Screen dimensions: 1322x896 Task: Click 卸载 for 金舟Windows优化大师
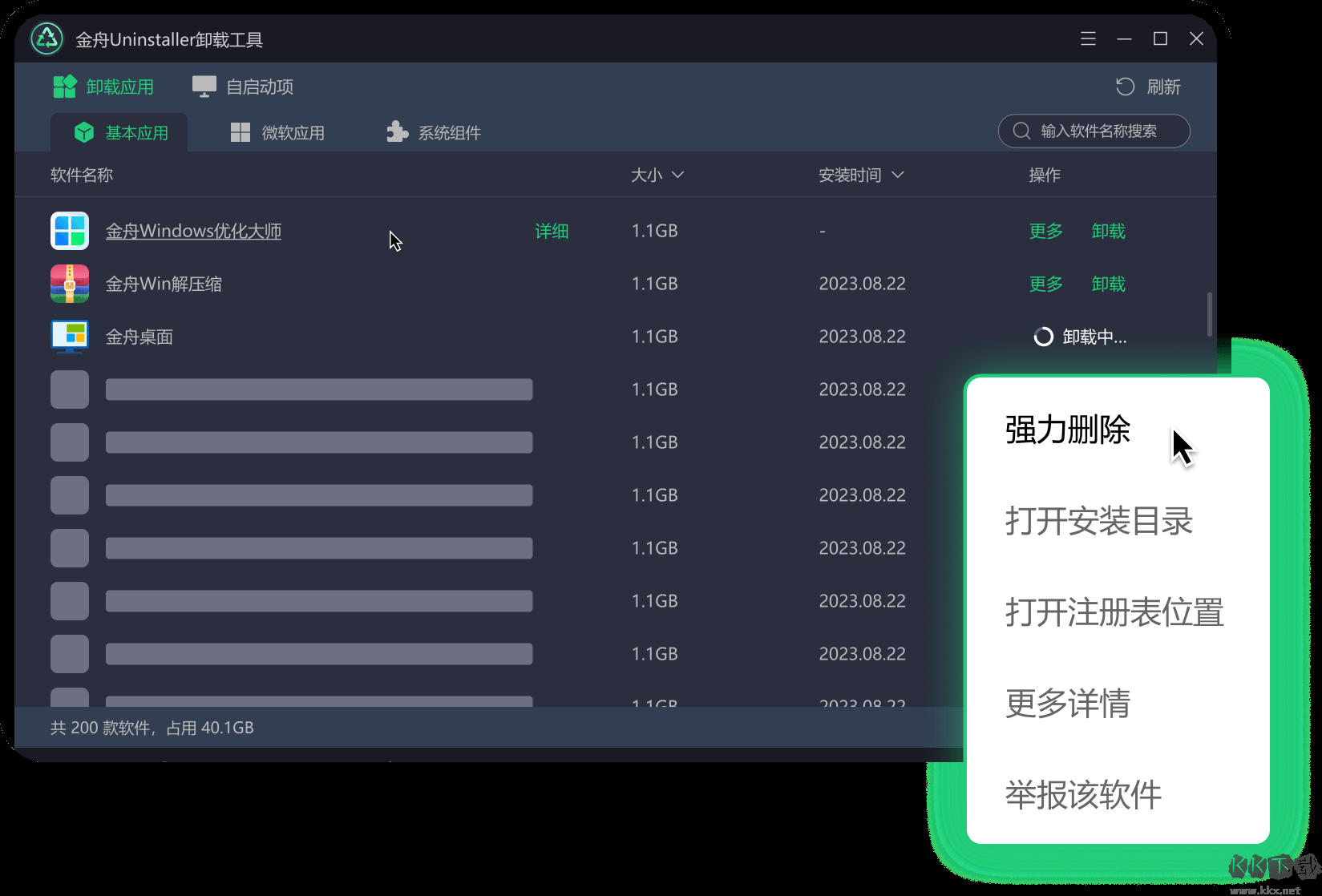pos(1108,231)
